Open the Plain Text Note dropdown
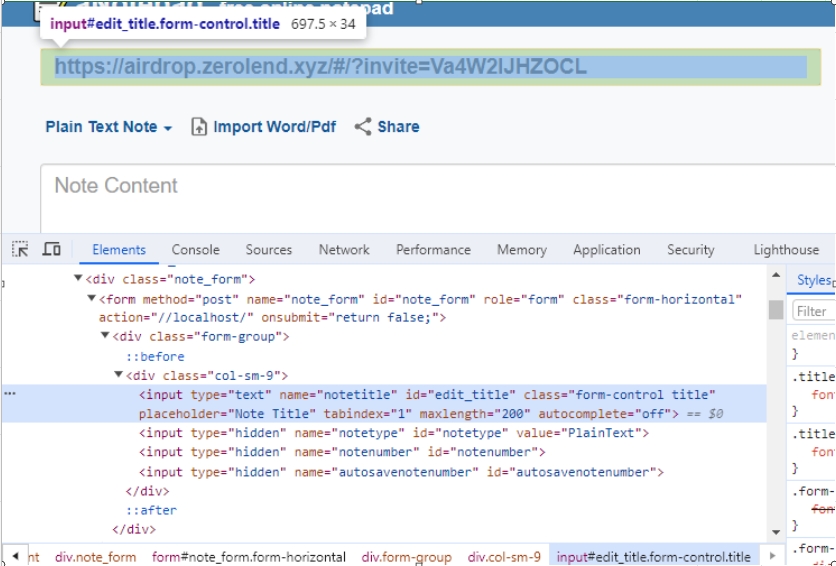 pyautogui.click(x=108, y=127)
